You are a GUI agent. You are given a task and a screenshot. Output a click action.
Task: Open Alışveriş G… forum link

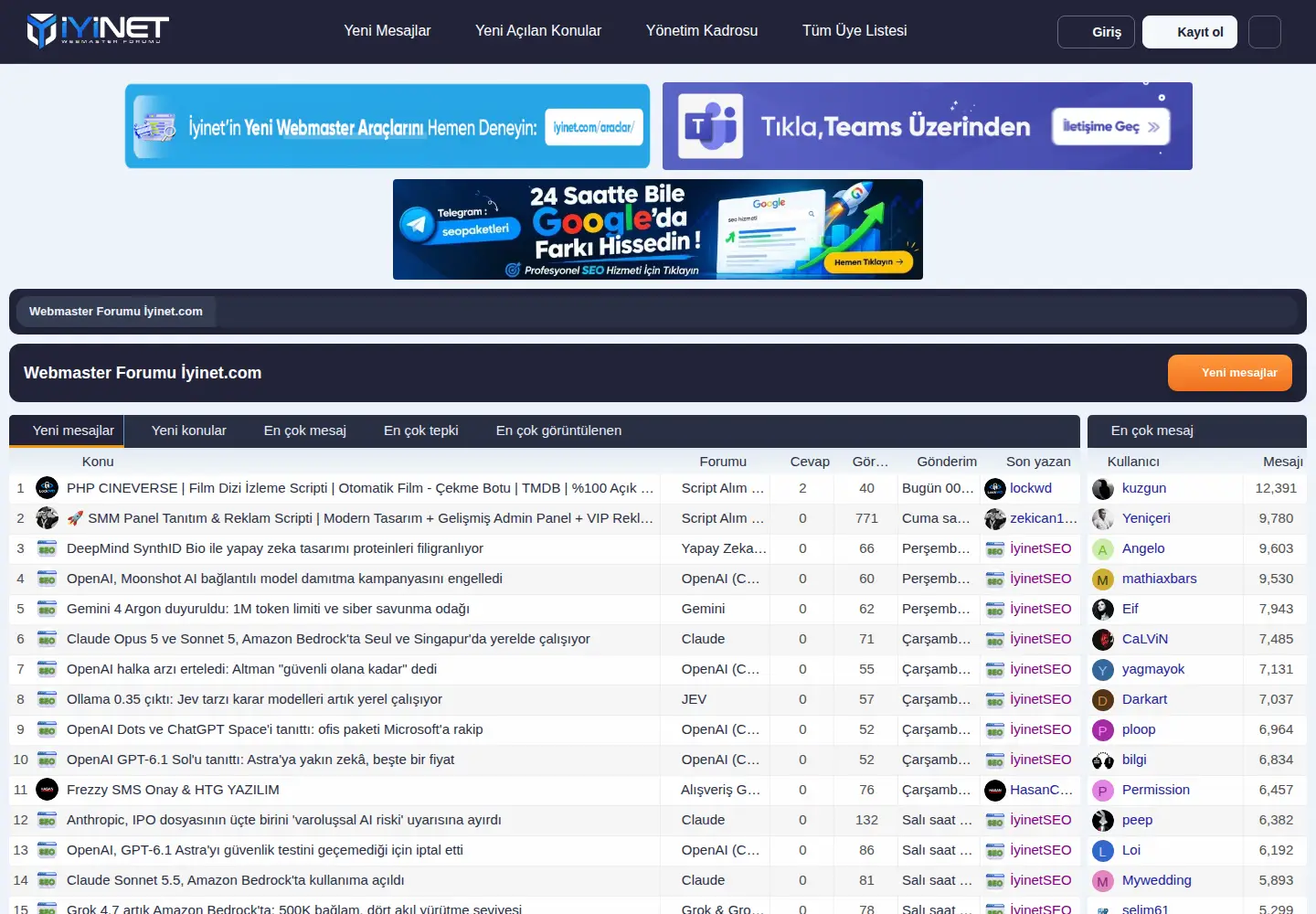click(x=720, y=790)
